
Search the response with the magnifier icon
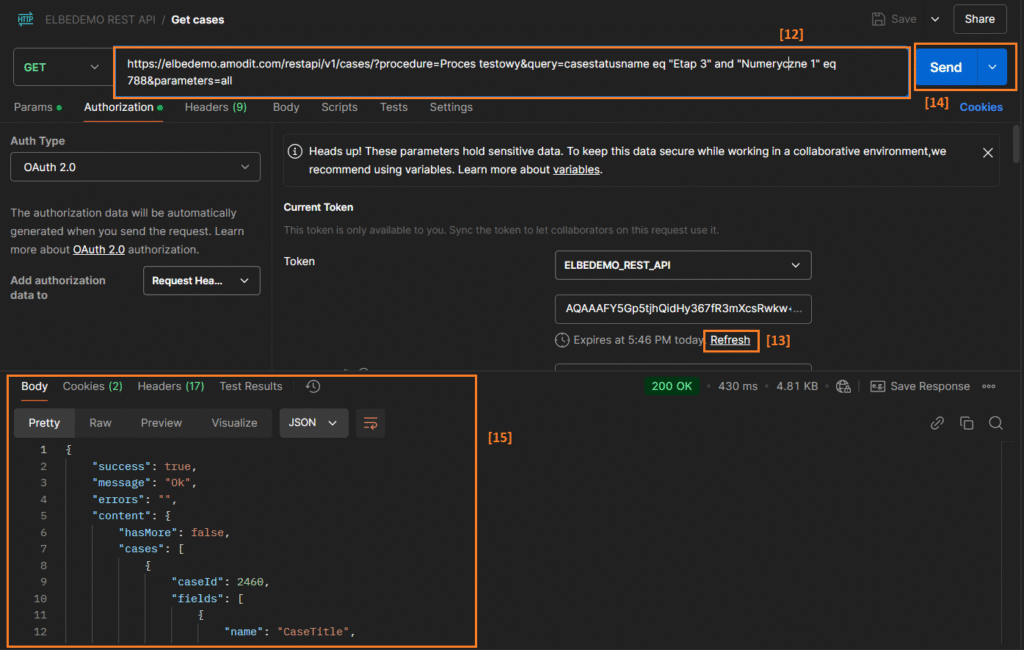pyautogui.click(x=995, y=423)
